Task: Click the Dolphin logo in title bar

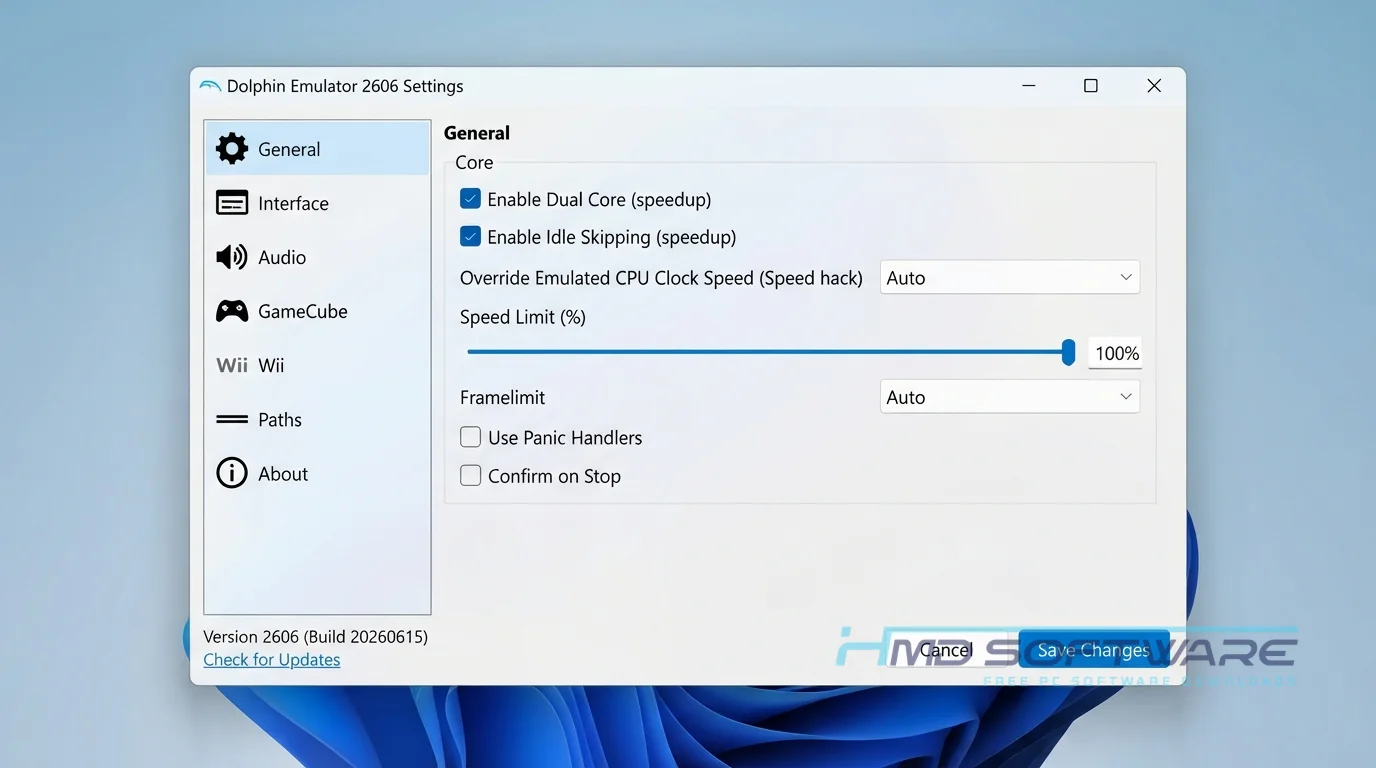Action: (x=210, y=86)
